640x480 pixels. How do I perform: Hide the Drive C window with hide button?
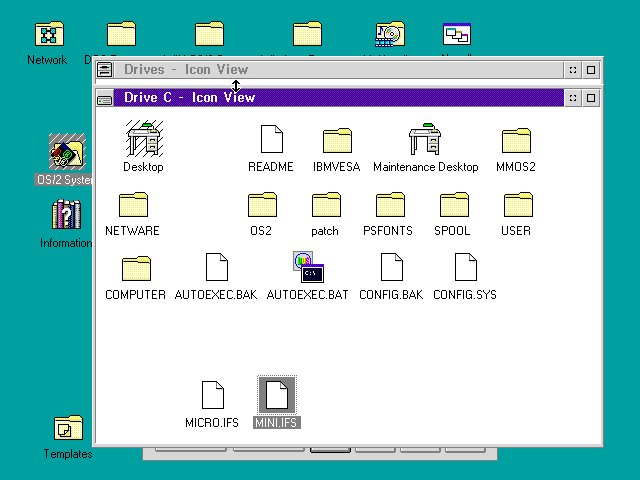[x=573, y=98]
